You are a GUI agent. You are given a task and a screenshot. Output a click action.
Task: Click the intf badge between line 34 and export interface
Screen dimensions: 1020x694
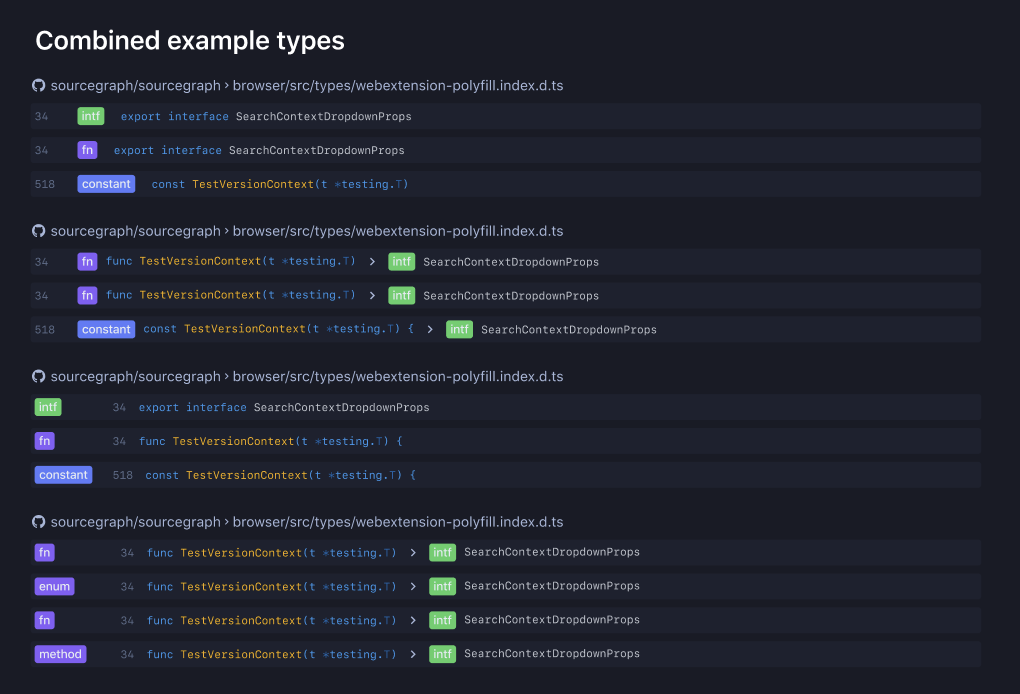[91, 116]
